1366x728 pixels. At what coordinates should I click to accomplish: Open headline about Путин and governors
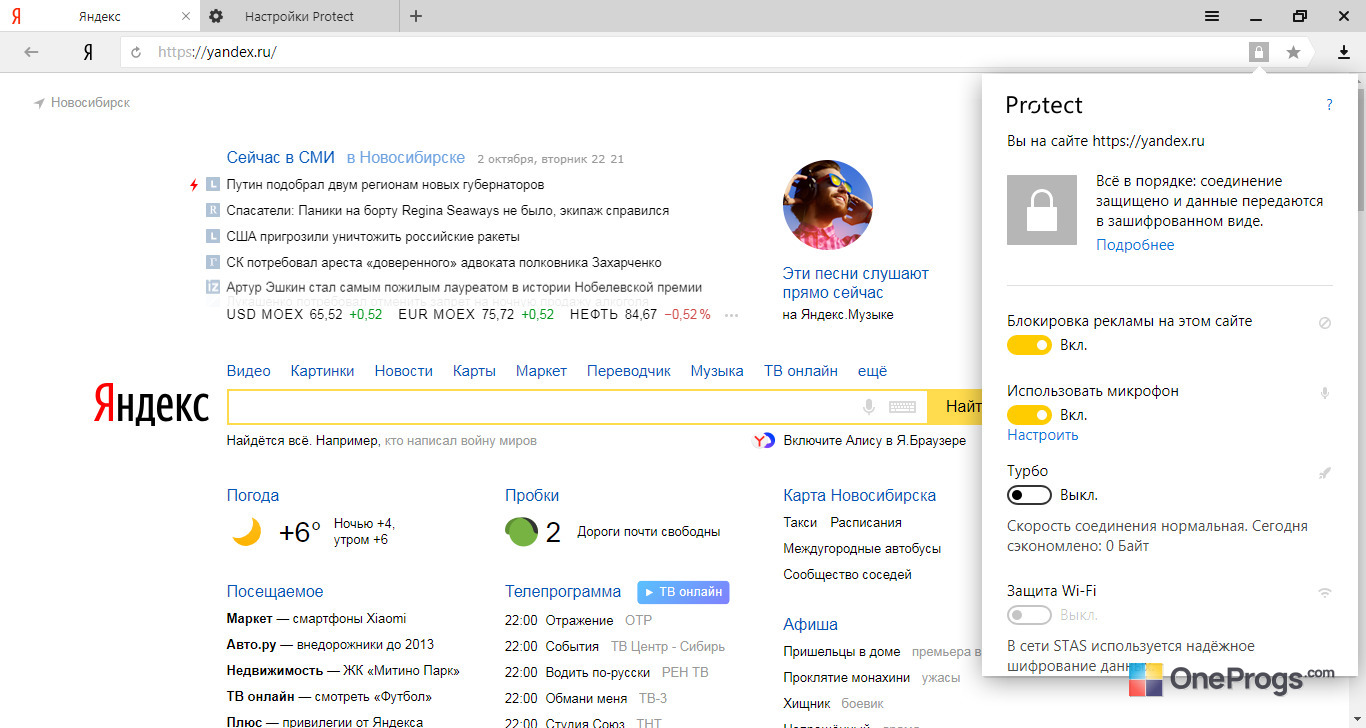coord(385,185)
